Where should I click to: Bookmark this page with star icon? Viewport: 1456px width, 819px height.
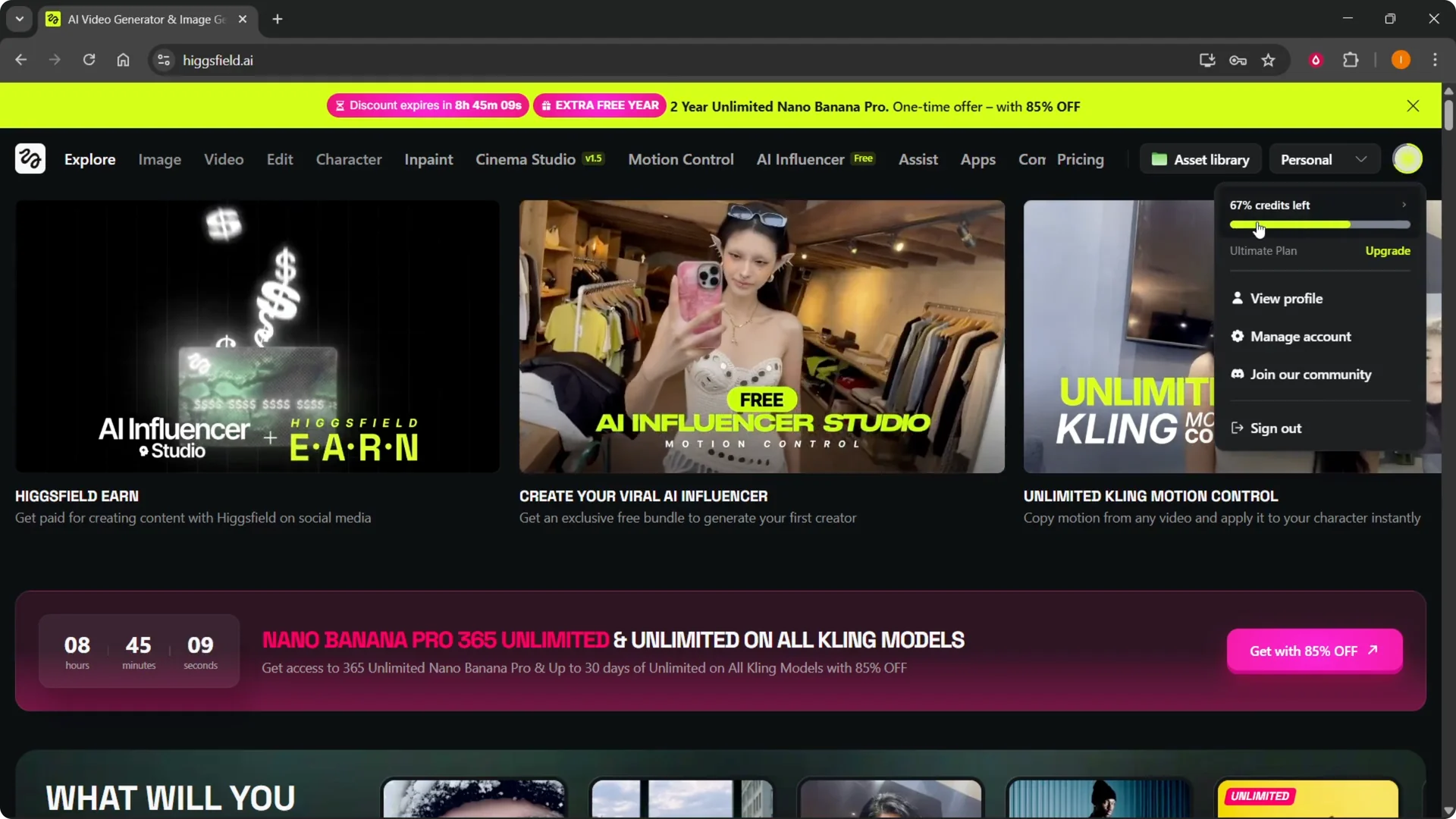click(x=1269, y=60)
